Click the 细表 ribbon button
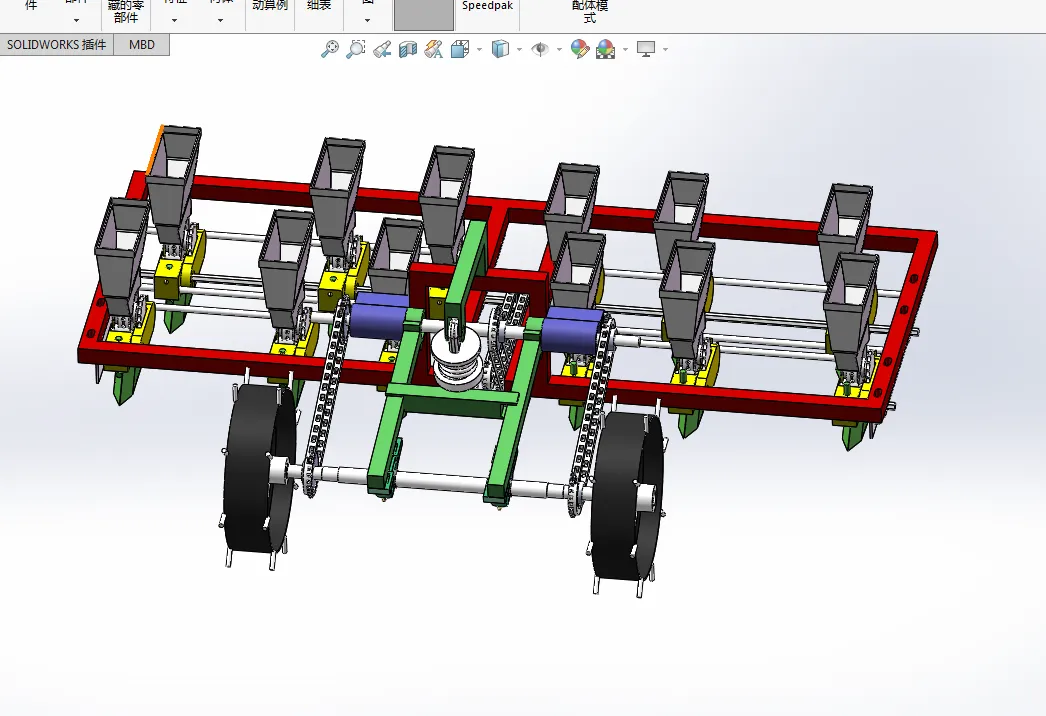The width and height of the screenshot is (1046, 716). 319,7
